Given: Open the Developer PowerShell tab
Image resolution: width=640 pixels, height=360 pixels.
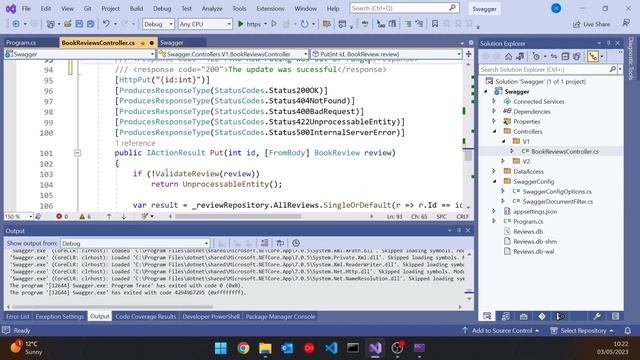Looking at the screenshot, I should [211, 316].
